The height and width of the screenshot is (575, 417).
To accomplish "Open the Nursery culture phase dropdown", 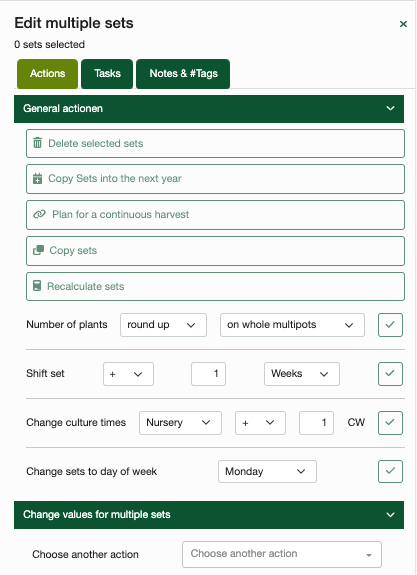I will tap(180, 422).
